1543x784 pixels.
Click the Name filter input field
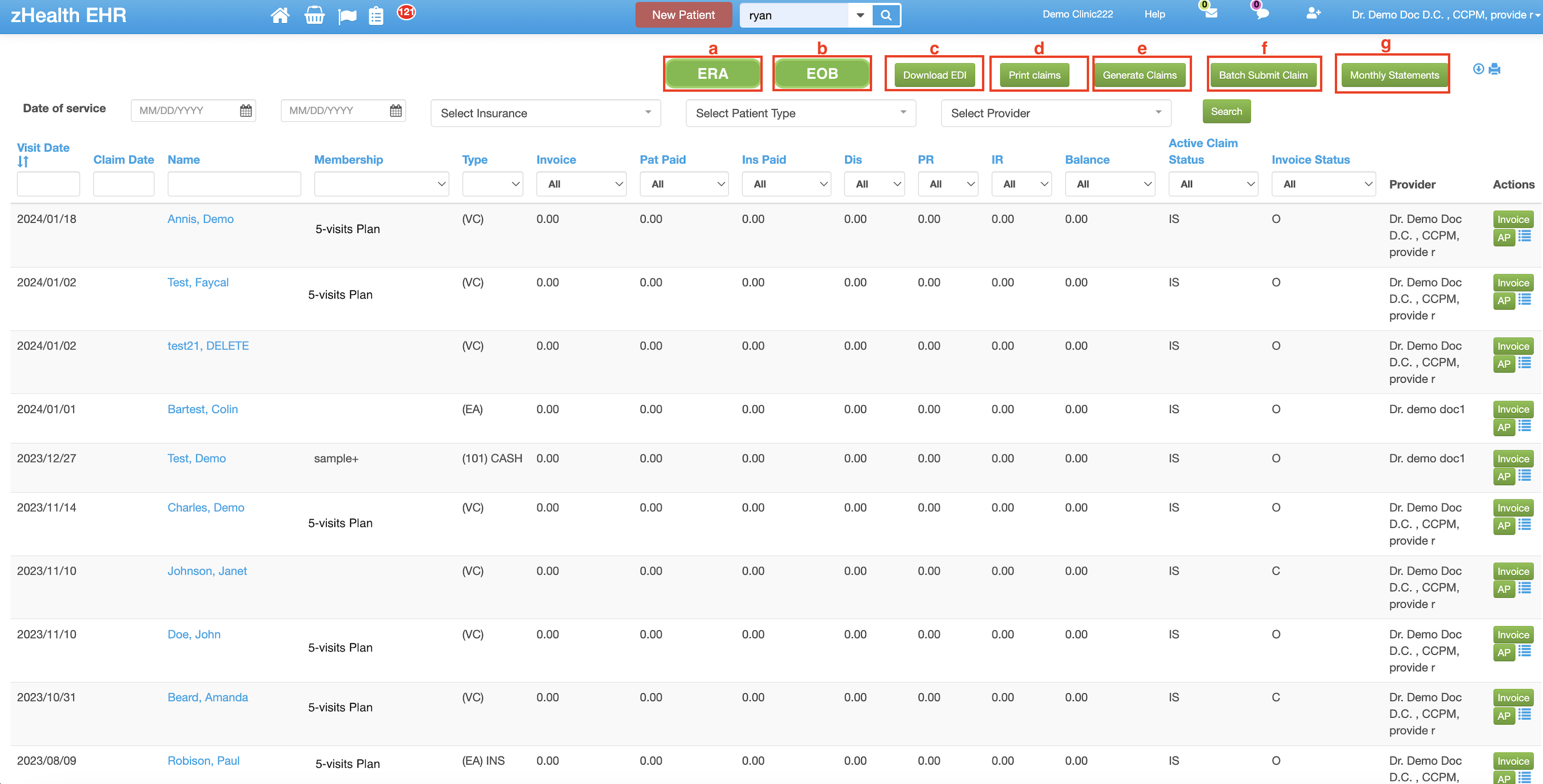(234, 184)
